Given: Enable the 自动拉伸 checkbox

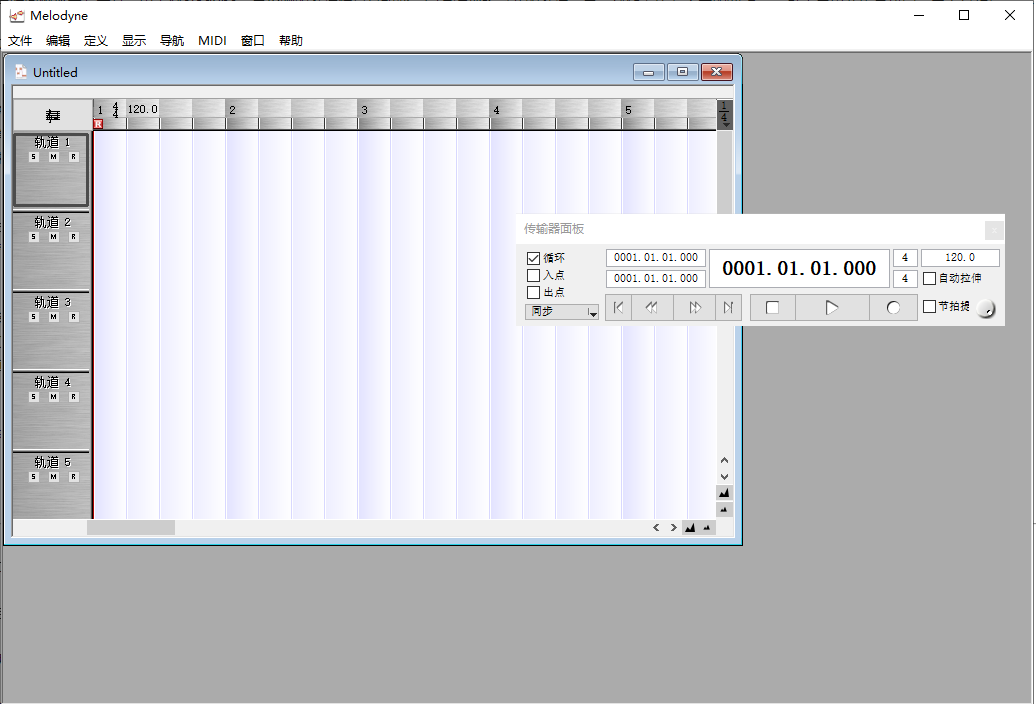Looking at the screenshot, I should point(929,279).
